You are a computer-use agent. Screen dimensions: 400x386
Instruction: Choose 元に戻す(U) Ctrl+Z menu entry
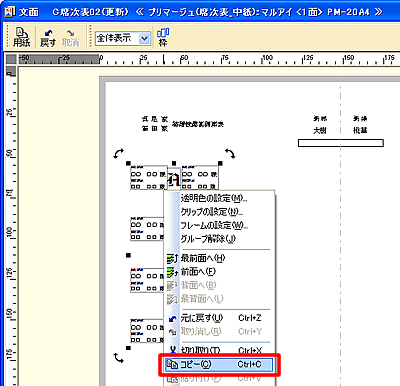click(x=219, y=318)
